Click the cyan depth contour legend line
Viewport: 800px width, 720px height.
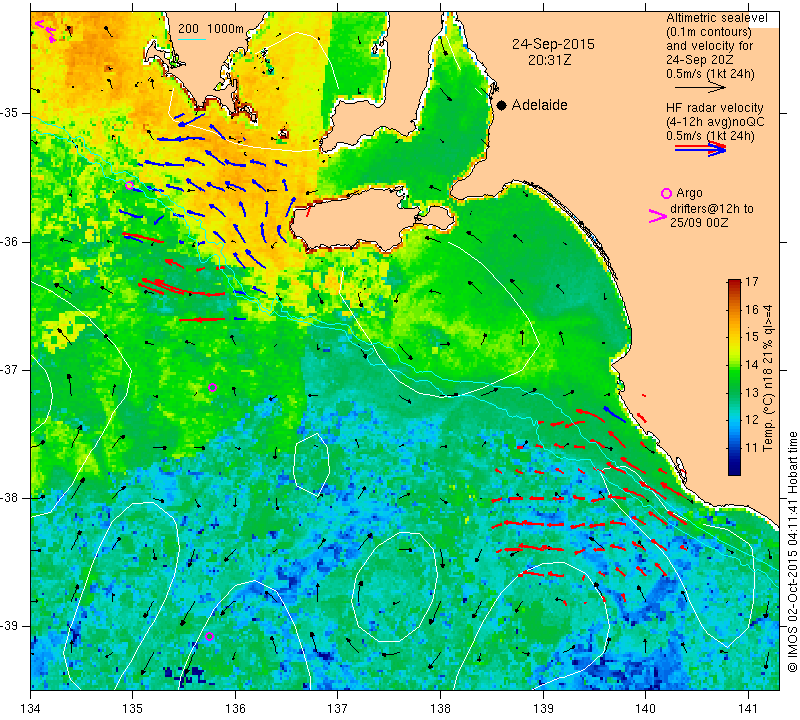point(191,40)
